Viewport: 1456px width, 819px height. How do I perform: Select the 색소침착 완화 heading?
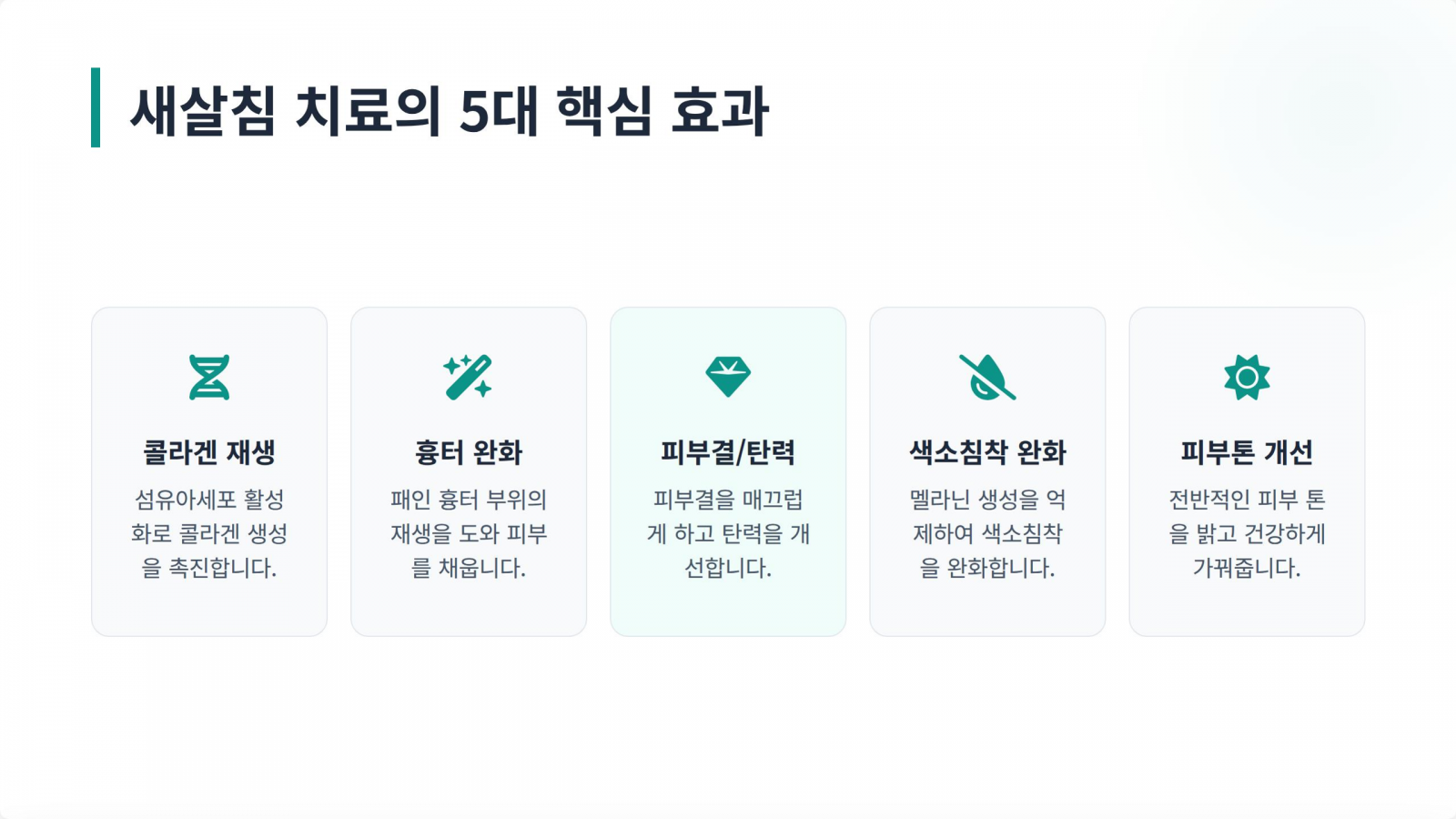tap(987, 452)
